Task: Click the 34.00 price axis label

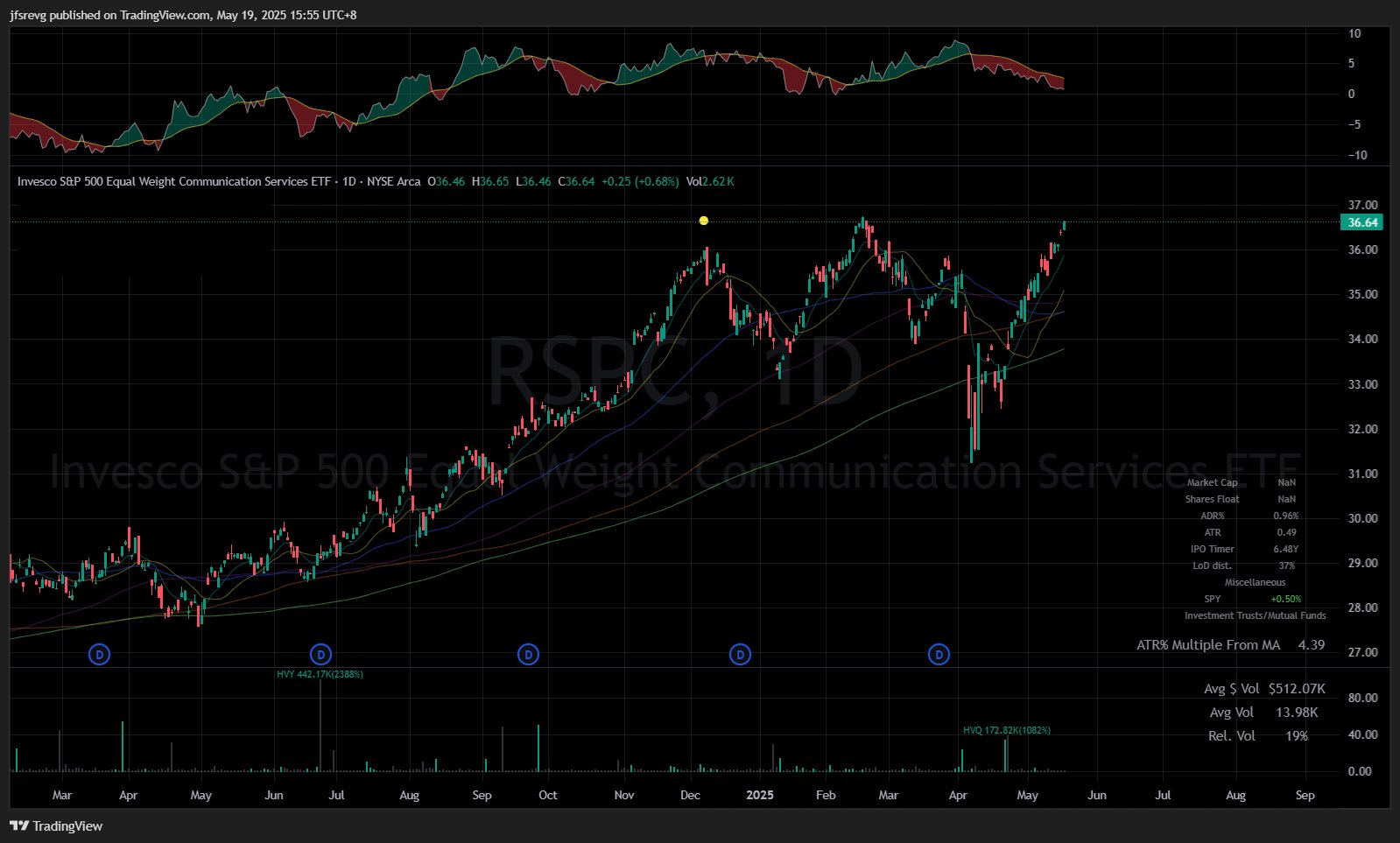Action: click(x=1362, y=339)
